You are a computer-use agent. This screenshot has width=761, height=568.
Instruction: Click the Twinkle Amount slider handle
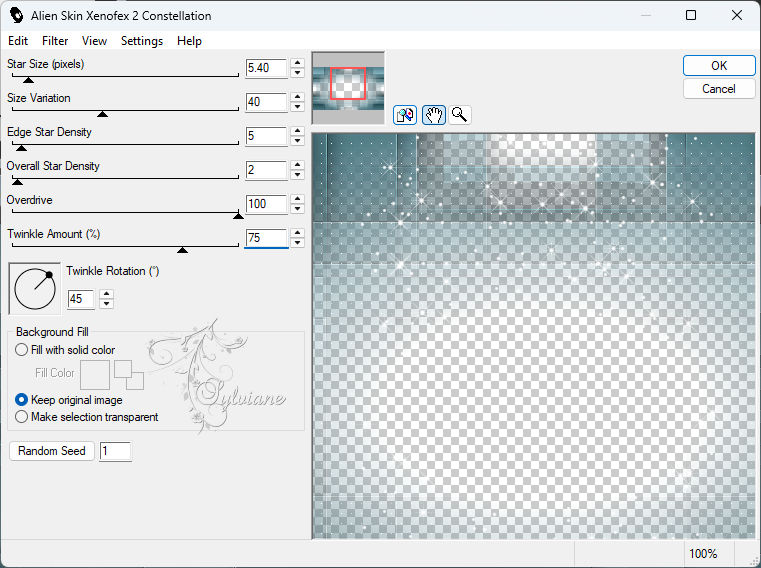point(182,250)
